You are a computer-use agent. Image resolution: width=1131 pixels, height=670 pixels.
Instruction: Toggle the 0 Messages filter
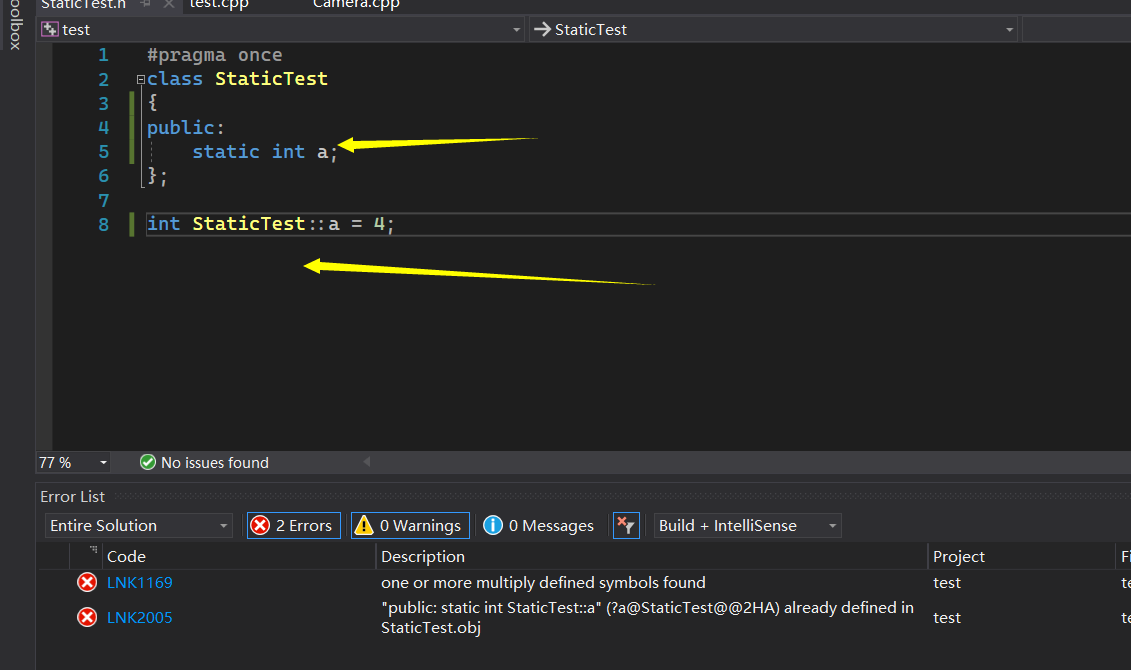539,526
